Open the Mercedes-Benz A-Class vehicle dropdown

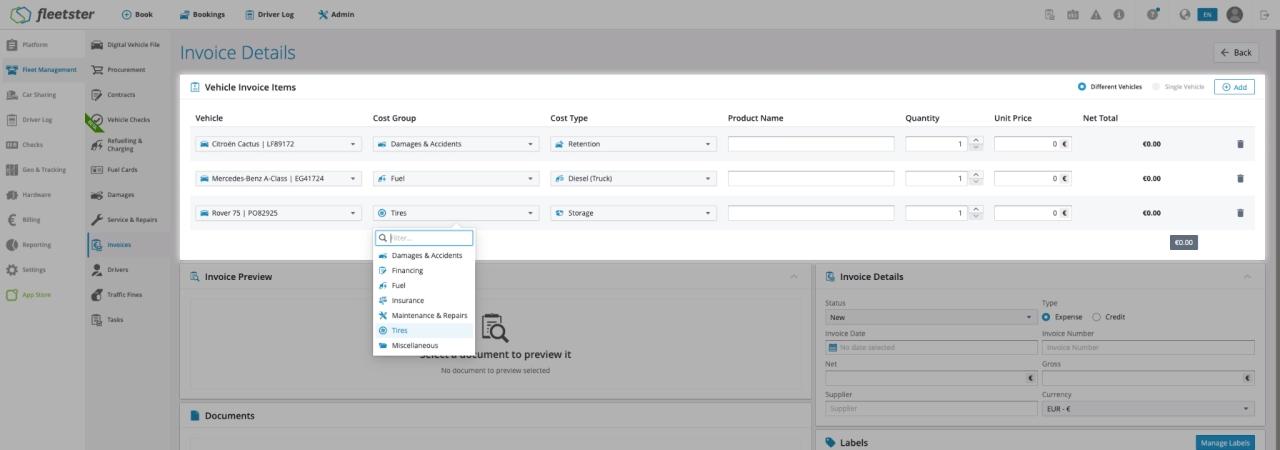278,179
